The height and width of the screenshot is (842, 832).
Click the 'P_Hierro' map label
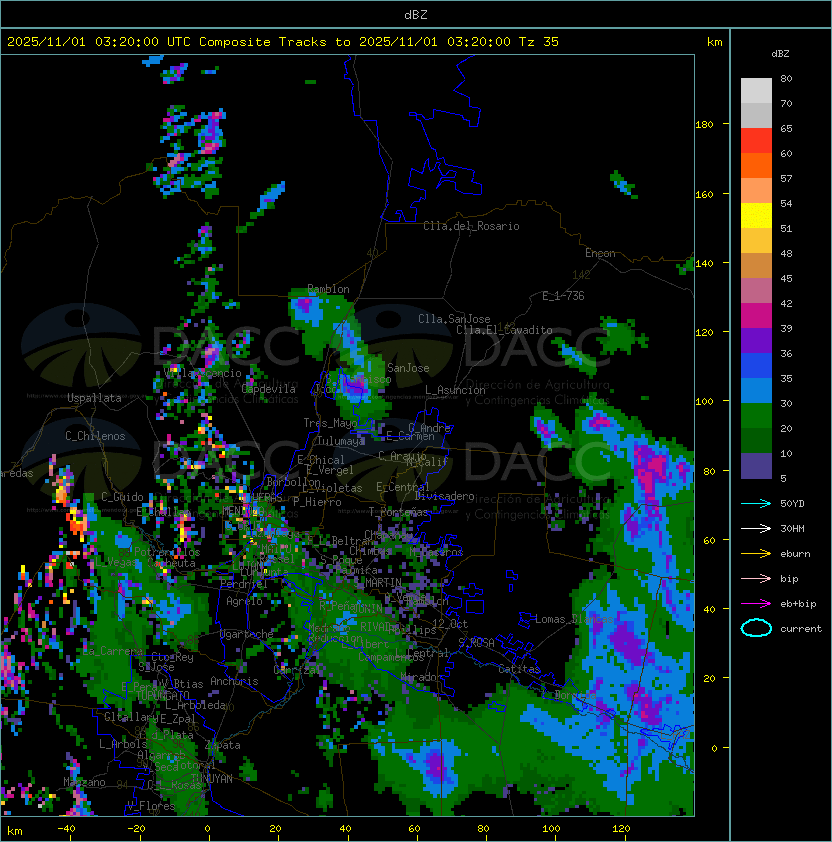click(x=317, y=502)
